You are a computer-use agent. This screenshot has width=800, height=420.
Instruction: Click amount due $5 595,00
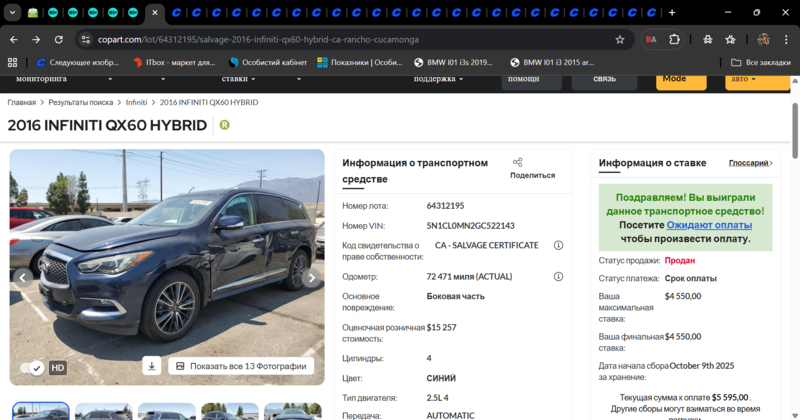click(x=730, y=397)
